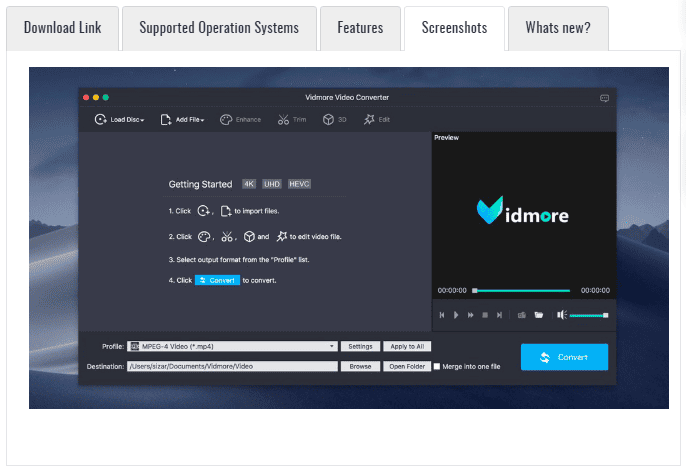Close the Vidmore window with red button

click(86, 98)
